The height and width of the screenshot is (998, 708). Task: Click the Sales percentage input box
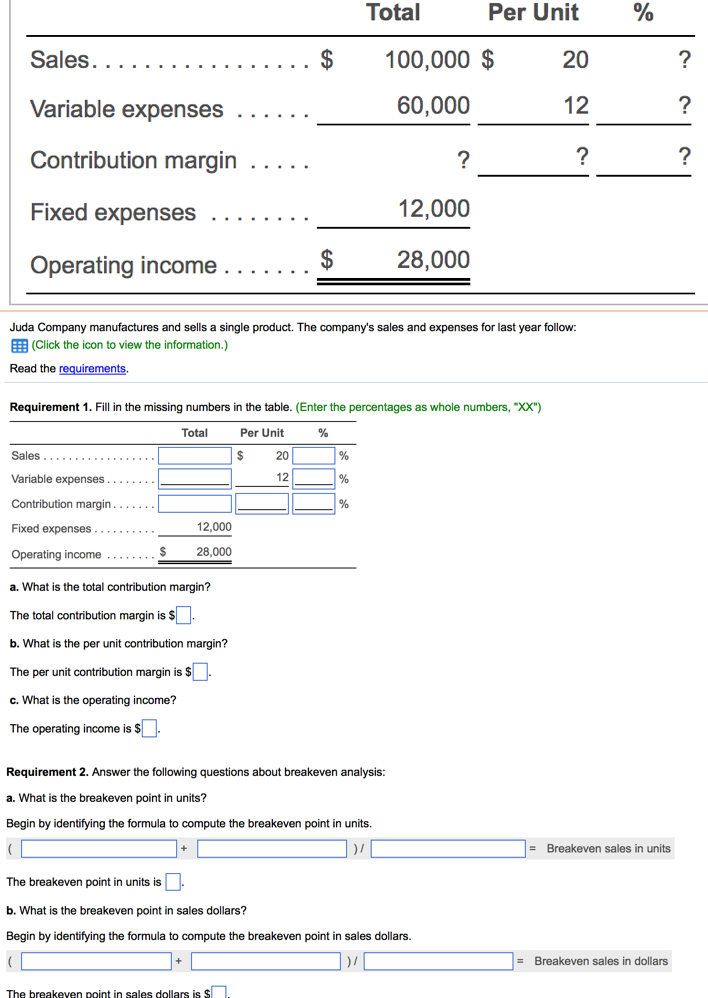[x=316, y=455]
